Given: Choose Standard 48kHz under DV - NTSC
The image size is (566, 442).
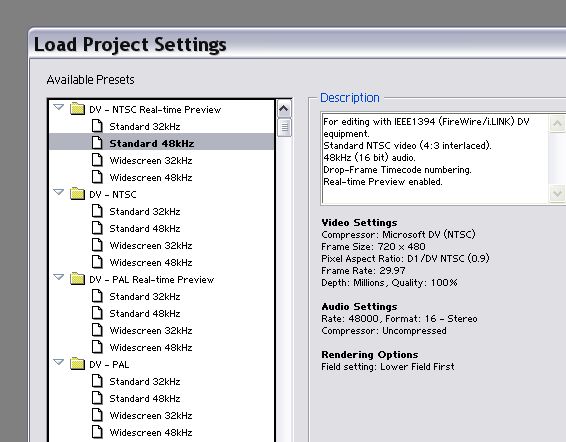Looking at the screenshot, I should pyautogui.click(x=145, y=229).
